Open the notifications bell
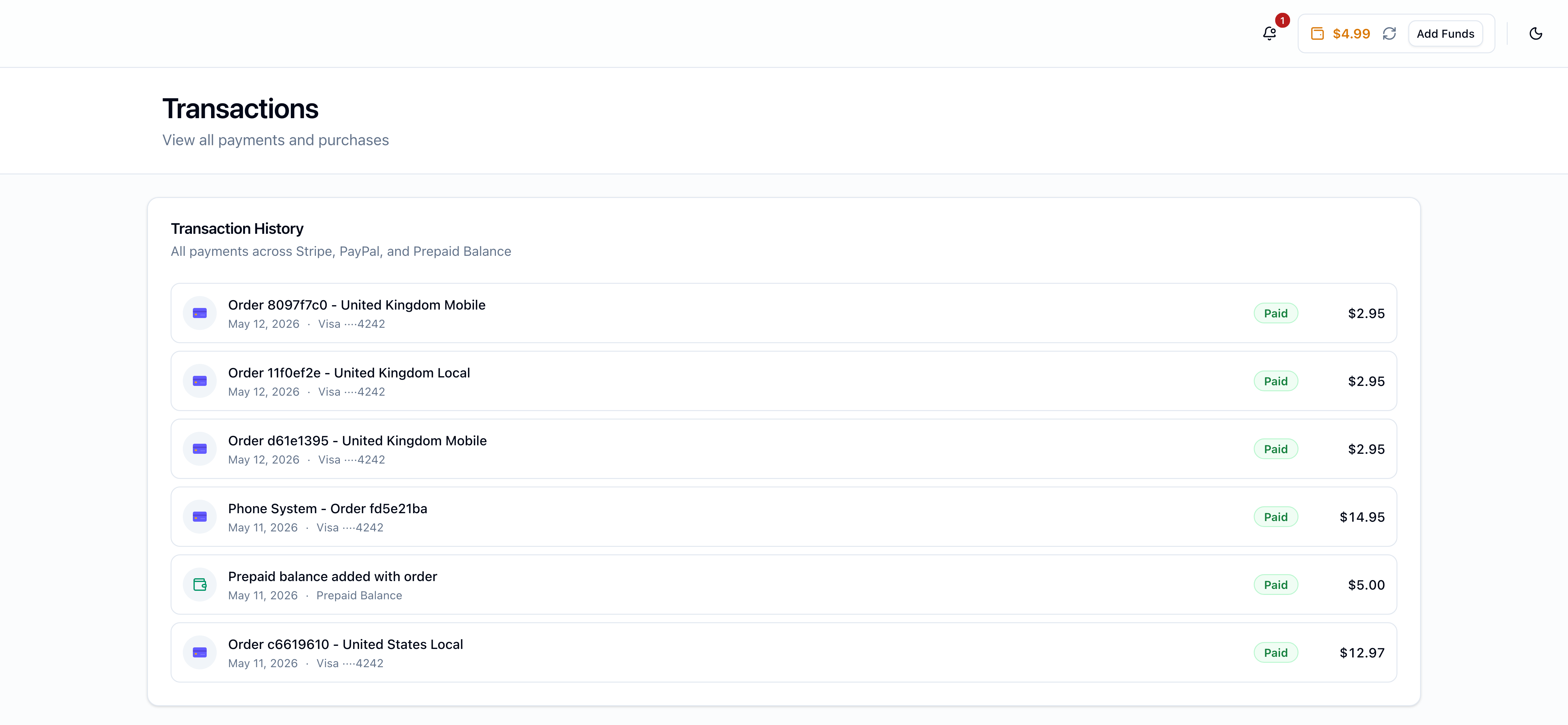This screenshot has height=725, width=1568. point(1269,34)
